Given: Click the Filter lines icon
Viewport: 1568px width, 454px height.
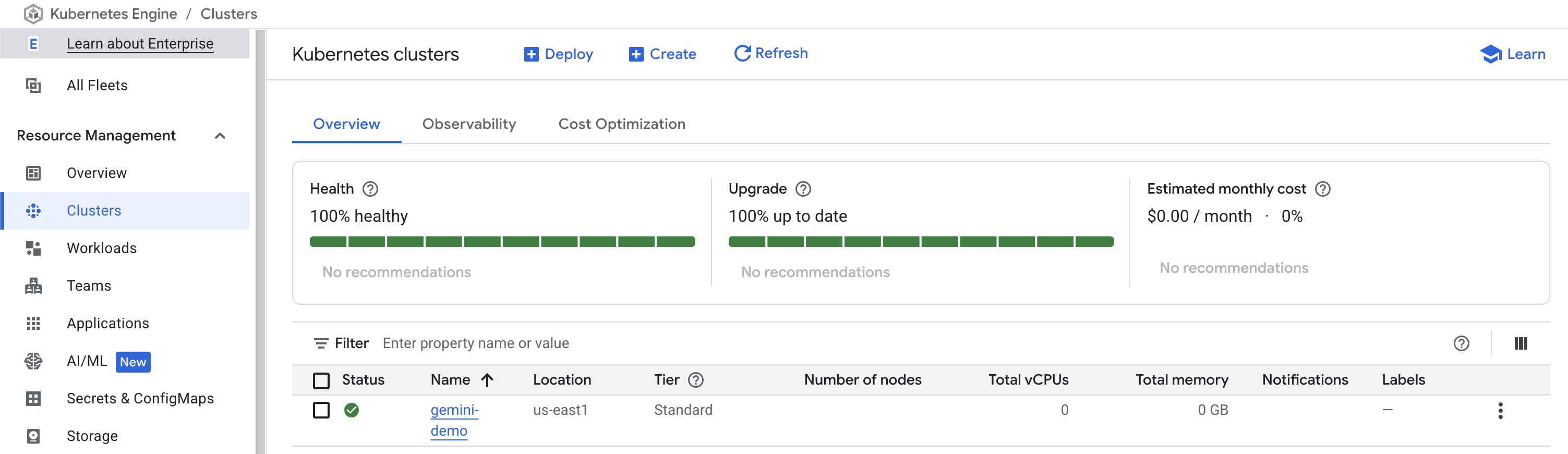Looking at the screenshot, I should 321,343.
